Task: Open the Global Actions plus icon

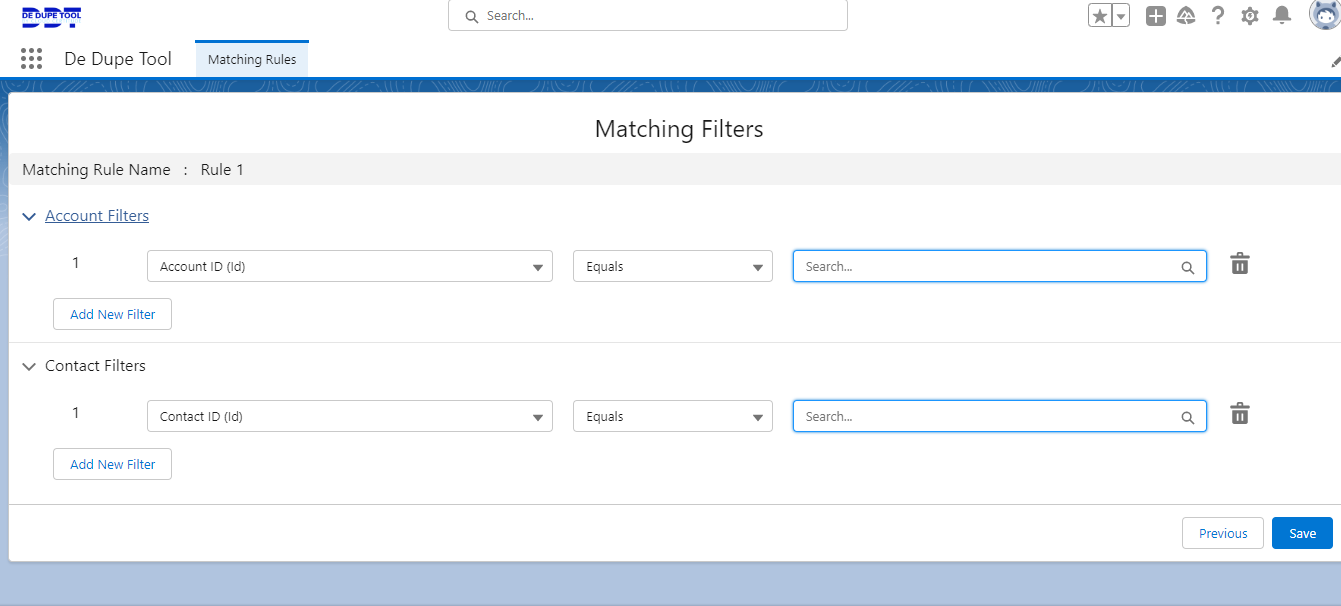Action: 1156,16
